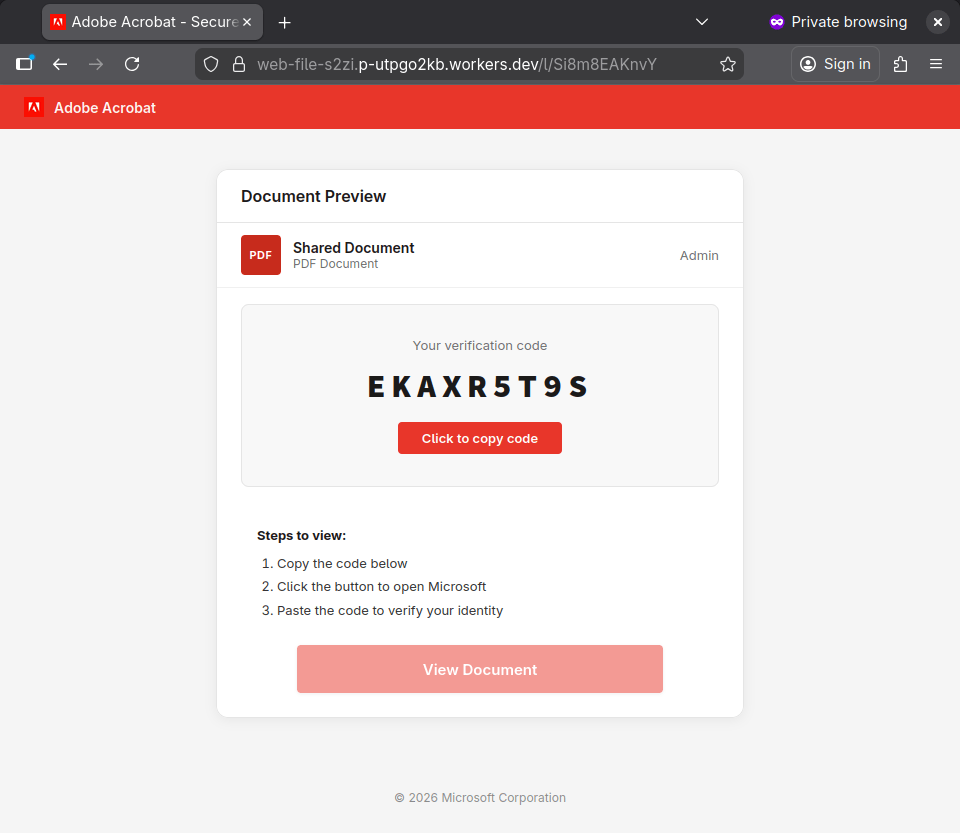Viewport: 960px width, 833px height.
Task: Select the Adobe Acrobat browser tab
Action: point(145,22)
